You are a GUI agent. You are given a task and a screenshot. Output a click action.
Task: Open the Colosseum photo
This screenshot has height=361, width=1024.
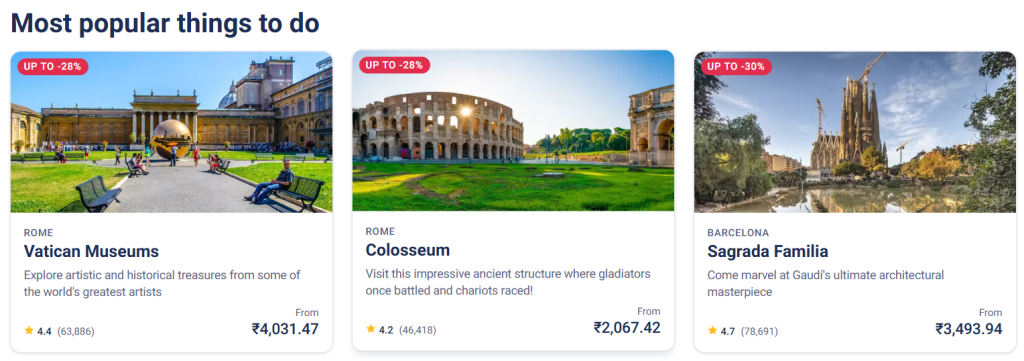coord(513,131)
